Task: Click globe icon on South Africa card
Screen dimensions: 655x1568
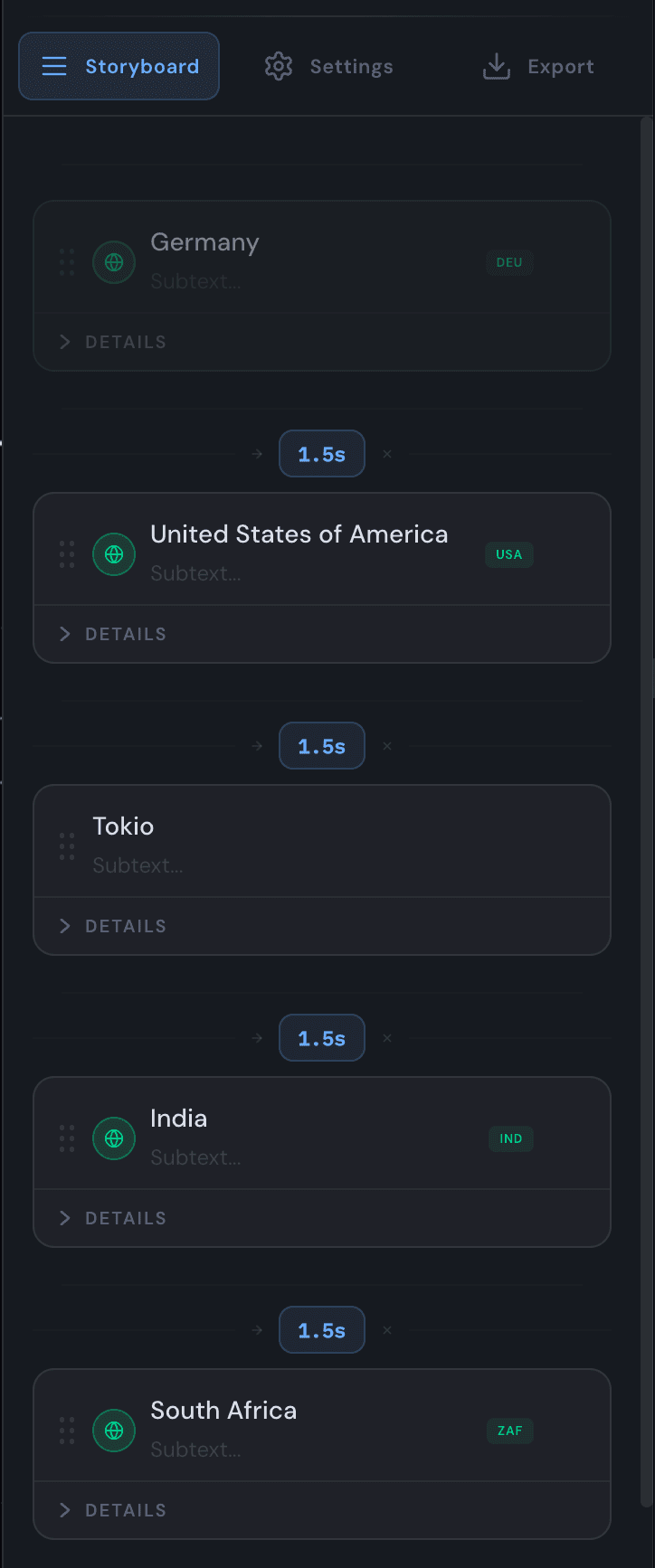Action: coord(114,1431)
